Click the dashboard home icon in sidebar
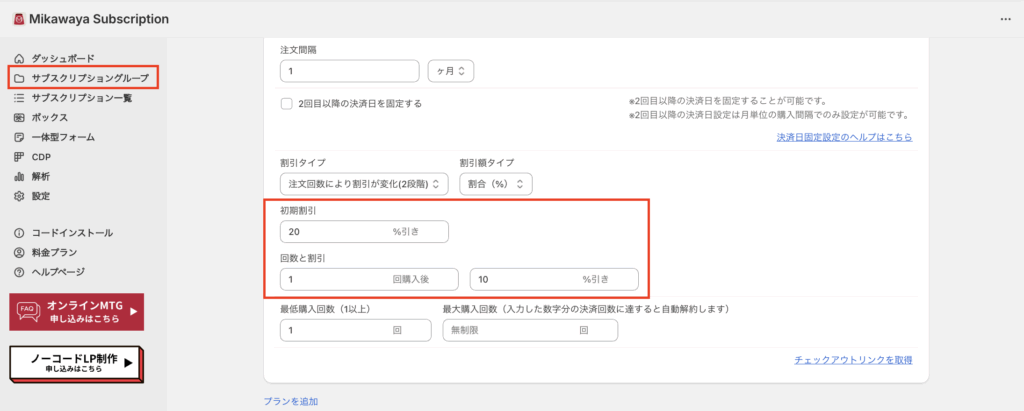 [x=20, y=59]
